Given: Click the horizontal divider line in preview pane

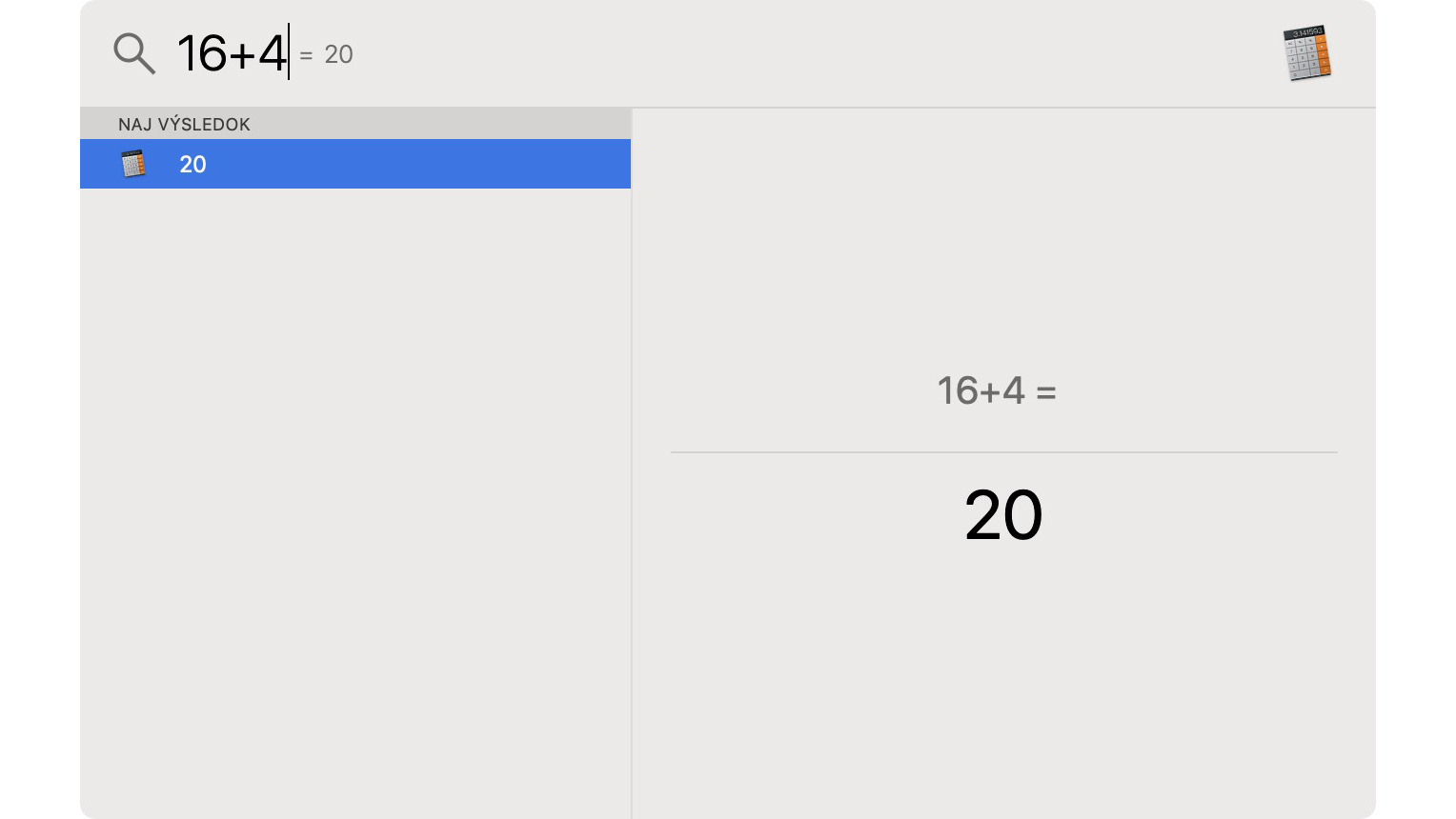Looking at the screenshot, I should [x=1004, y=452].
